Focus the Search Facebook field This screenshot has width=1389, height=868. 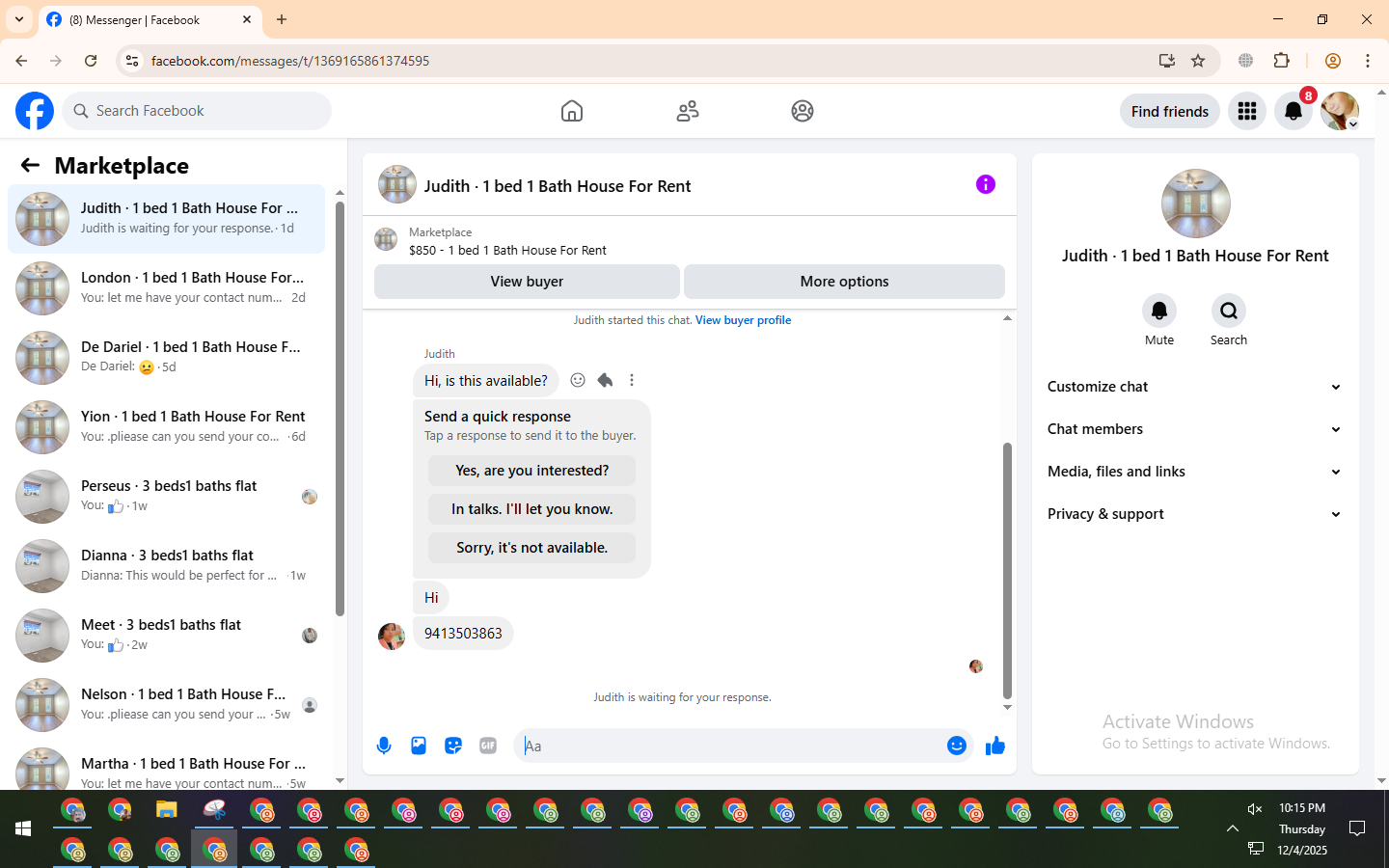tap(197, 111)
